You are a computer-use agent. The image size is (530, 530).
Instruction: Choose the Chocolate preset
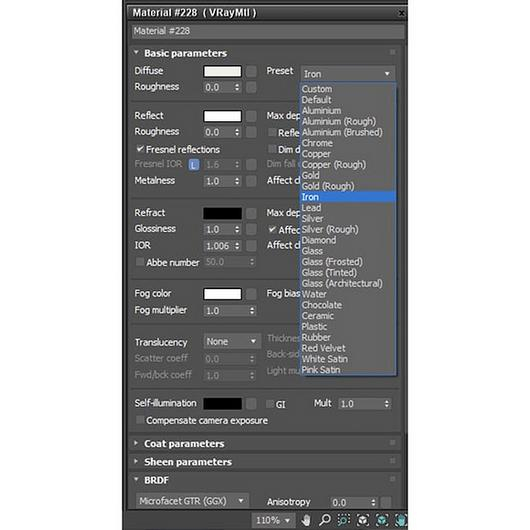coord(348,305)
